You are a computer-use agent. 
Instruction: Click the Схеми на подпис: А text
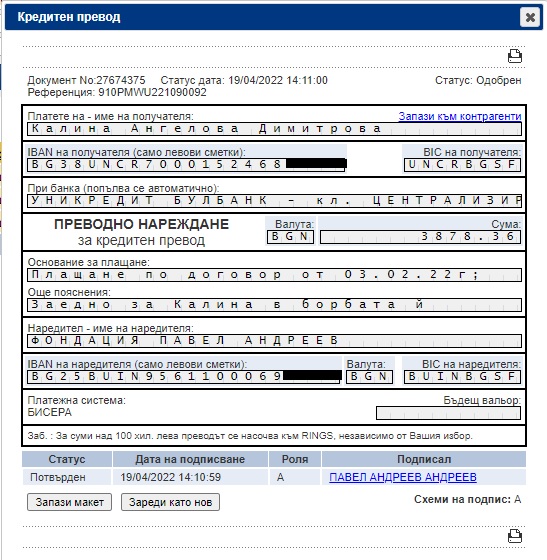coord(467,499)
